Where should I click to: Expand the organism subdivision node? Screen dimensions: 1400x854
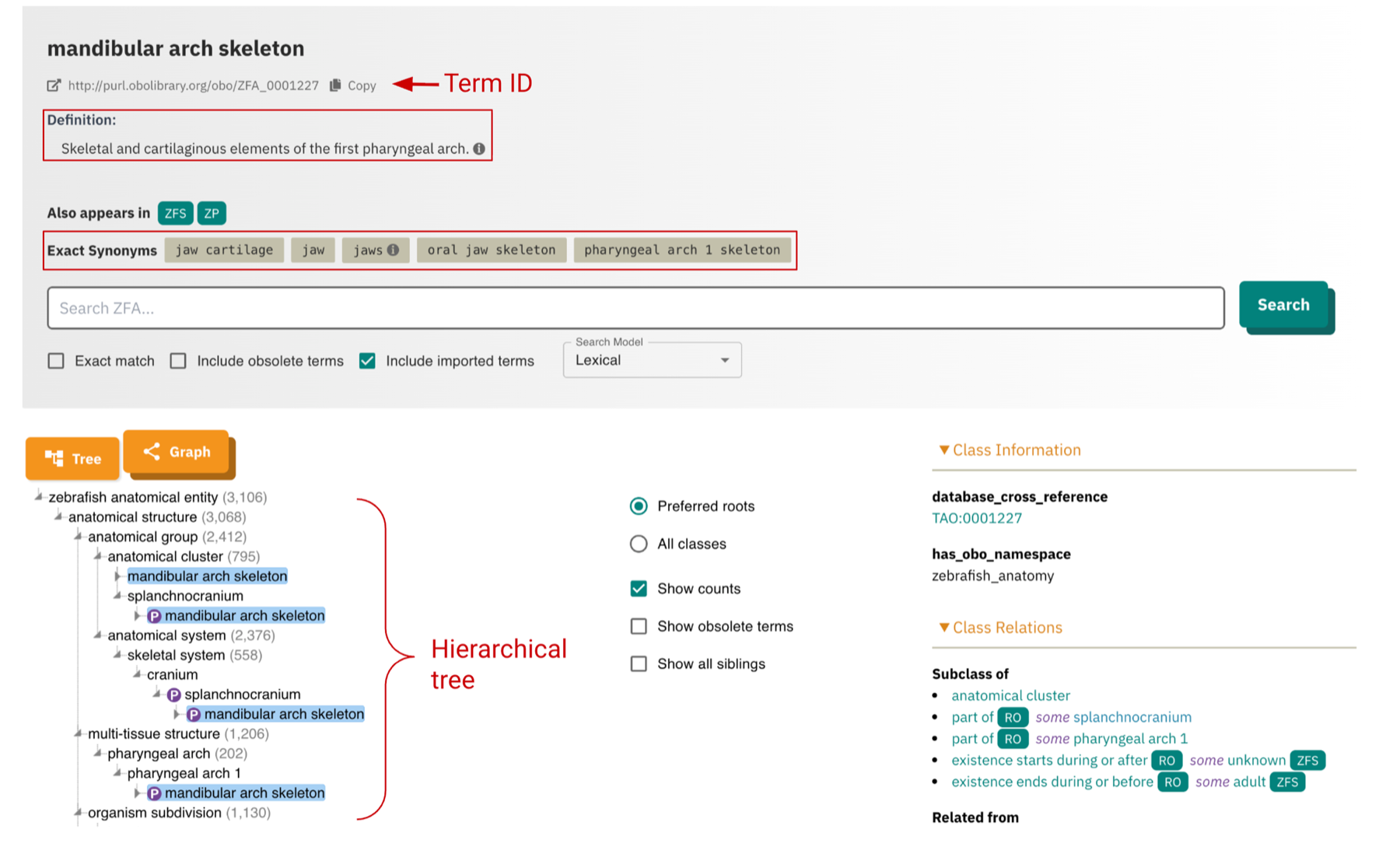pyautogui.click(x=78, y=812)
